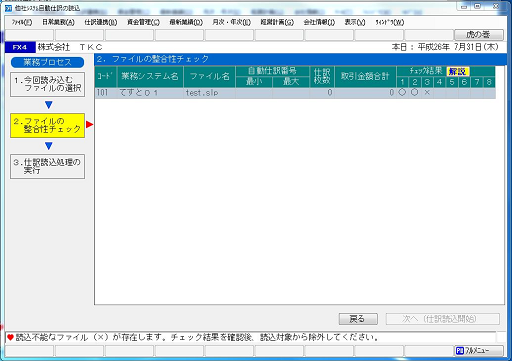Click the ○ result under check column 1
512x361 pixels.
(402, 92)
